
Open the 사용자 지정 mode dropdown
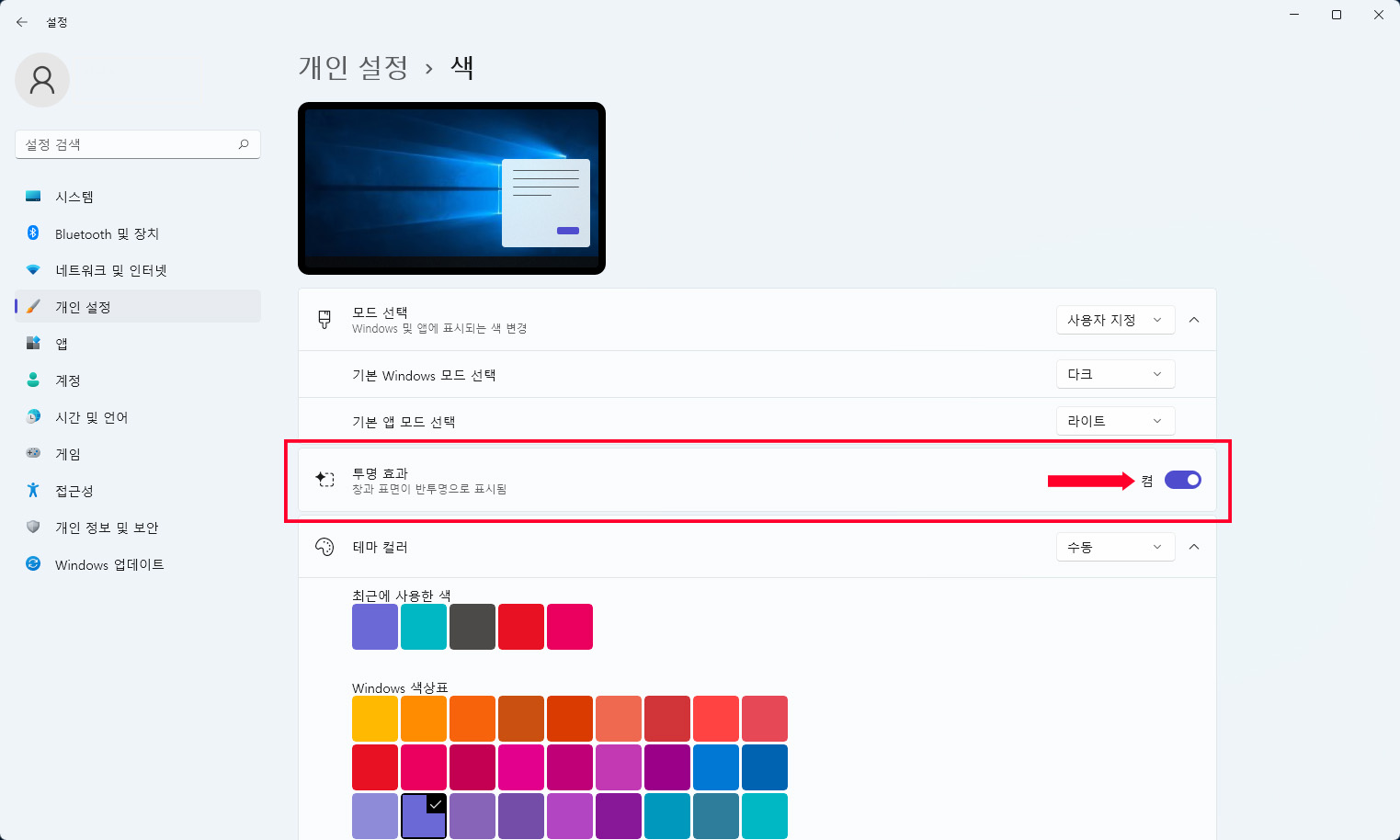(1116, 320)
